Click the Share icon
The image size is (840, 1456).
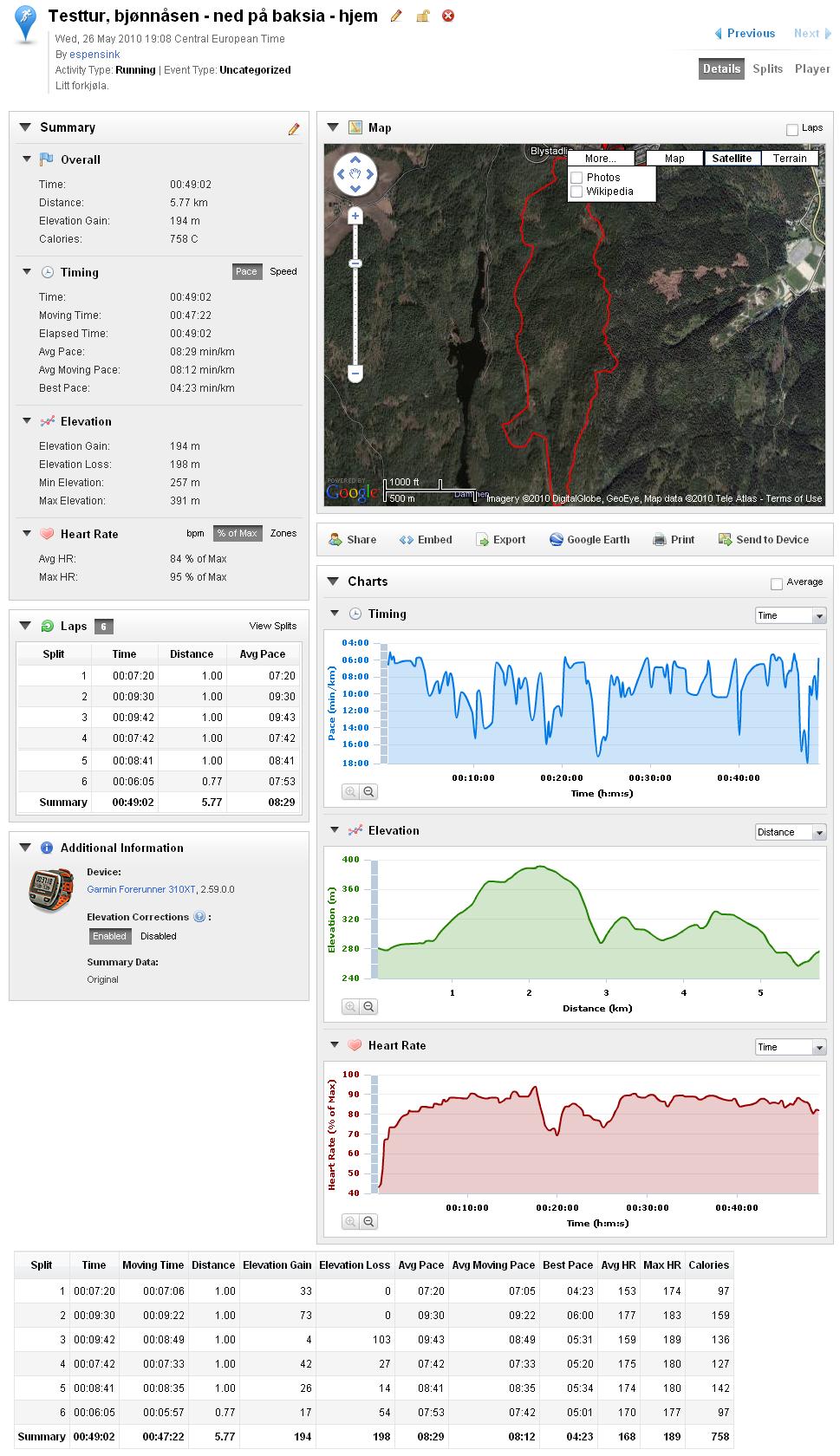coord(335,539)
